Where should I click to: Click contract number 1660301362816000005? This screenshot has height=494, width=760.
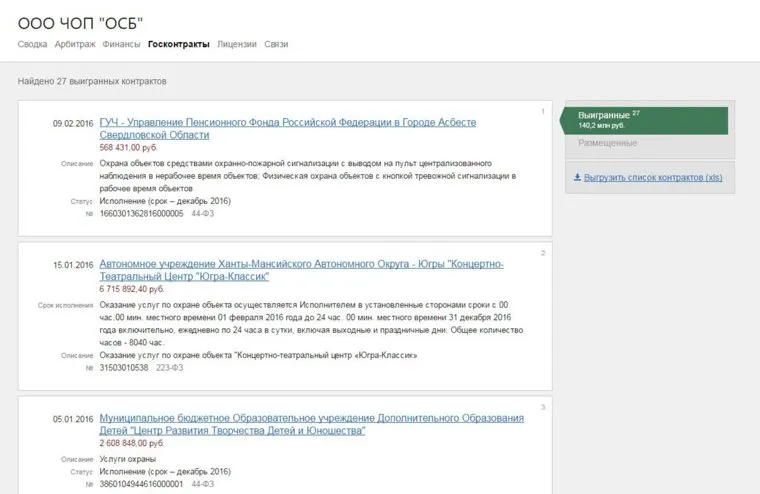point(141,213)
